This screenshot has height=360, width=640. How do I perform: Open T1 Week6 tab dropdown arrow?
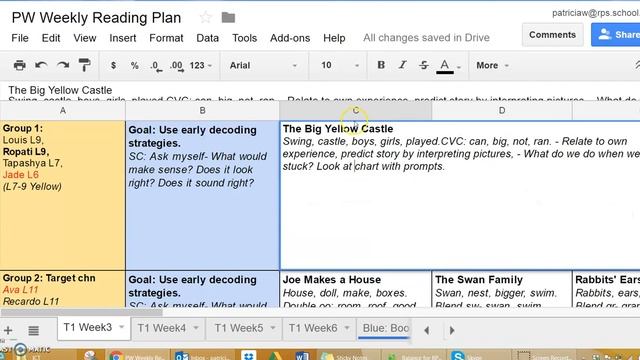pos(347,328)
